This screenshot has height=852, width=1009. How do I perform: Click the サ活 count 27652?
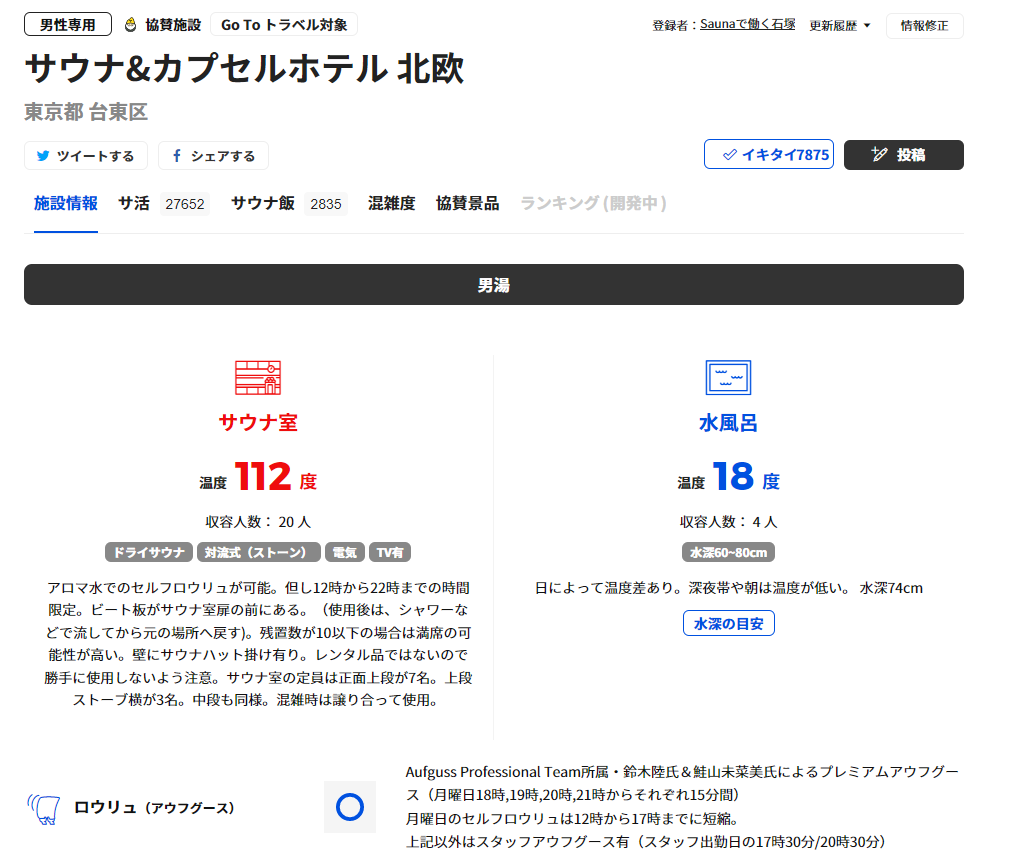[x=185, y=204]
